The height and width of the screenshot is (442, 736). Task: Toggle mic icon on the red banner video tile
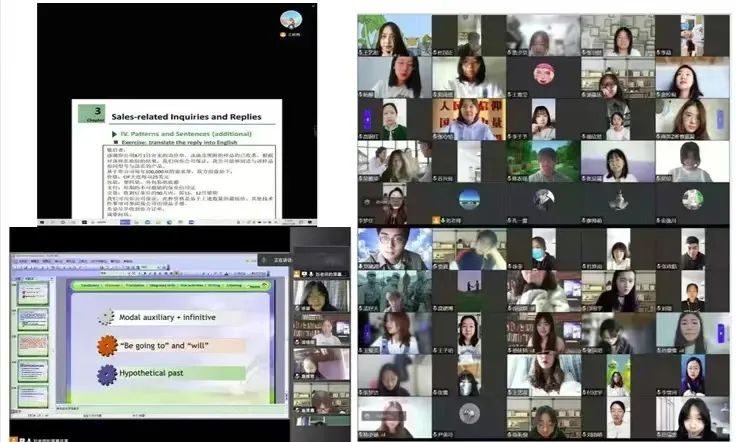(x=436, y=137)
